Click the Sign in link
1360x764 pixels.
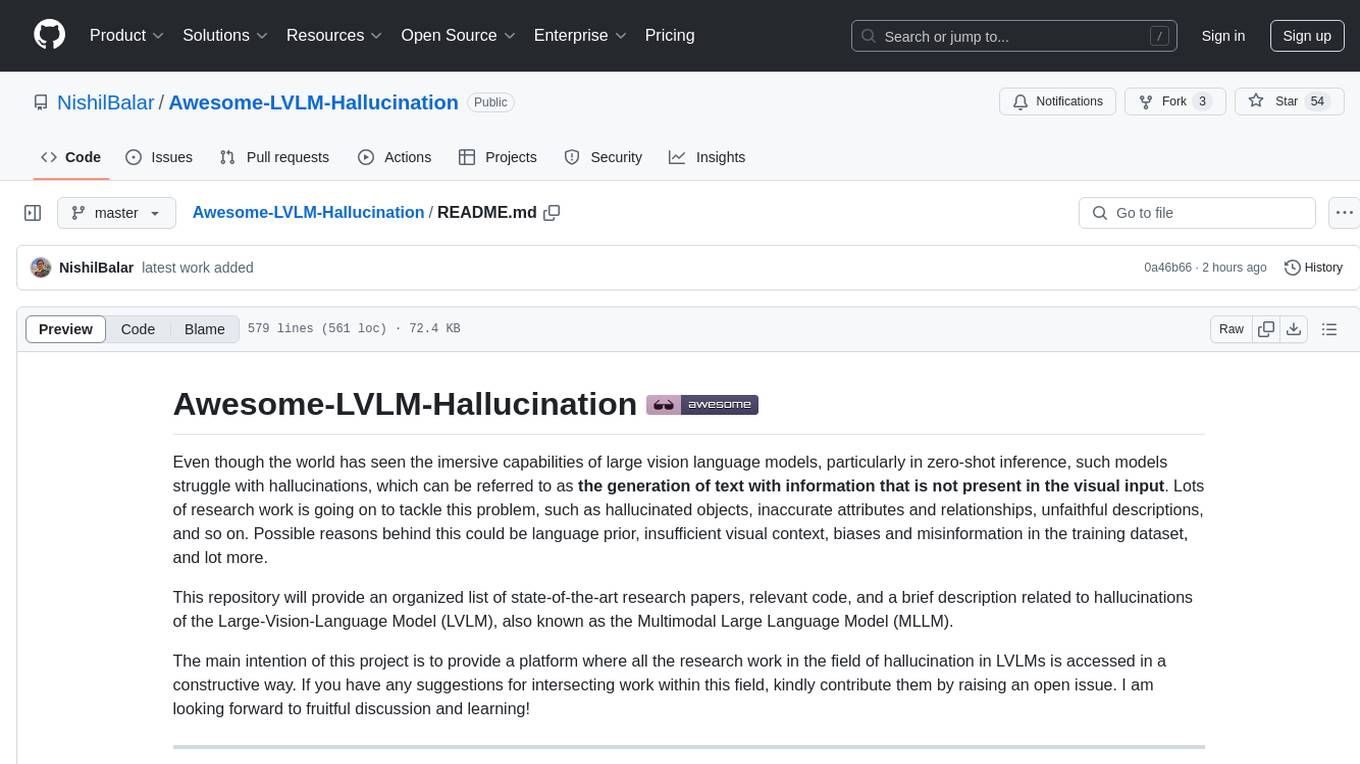point(1223,36)
